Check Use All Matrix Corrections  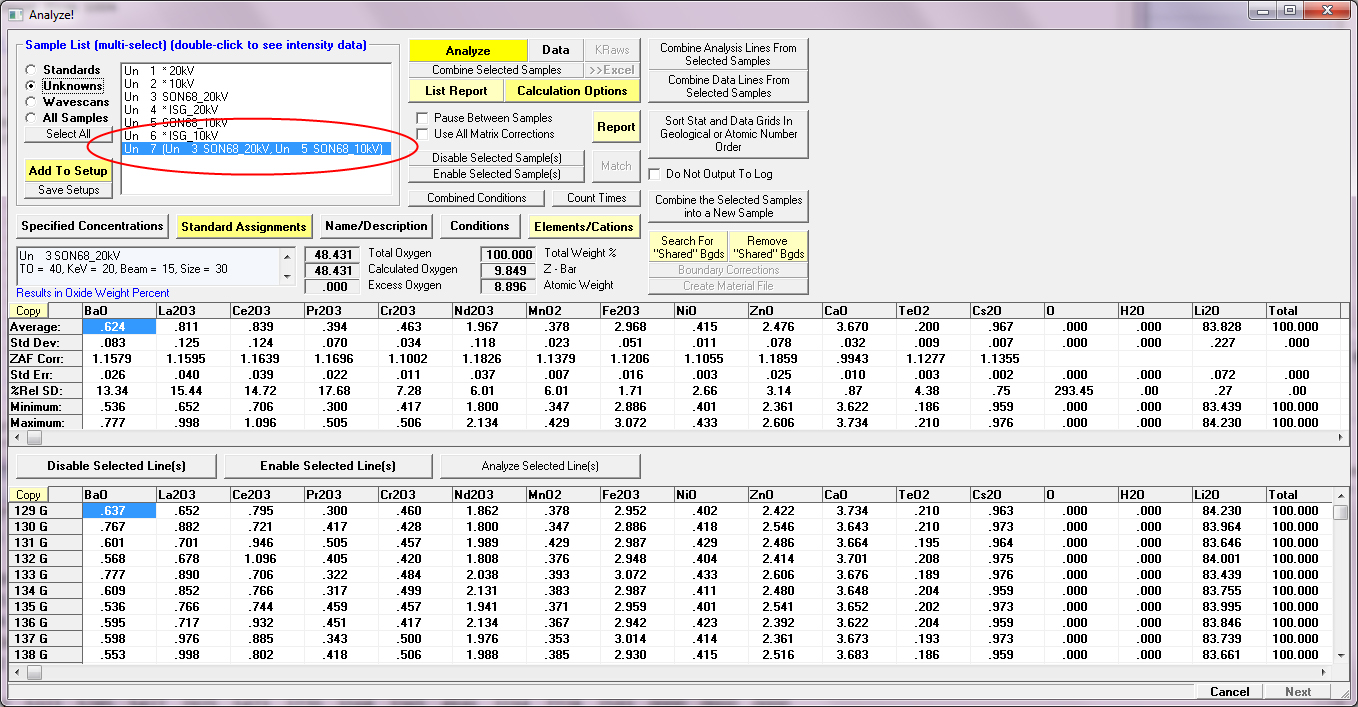(x=422, y=134)
